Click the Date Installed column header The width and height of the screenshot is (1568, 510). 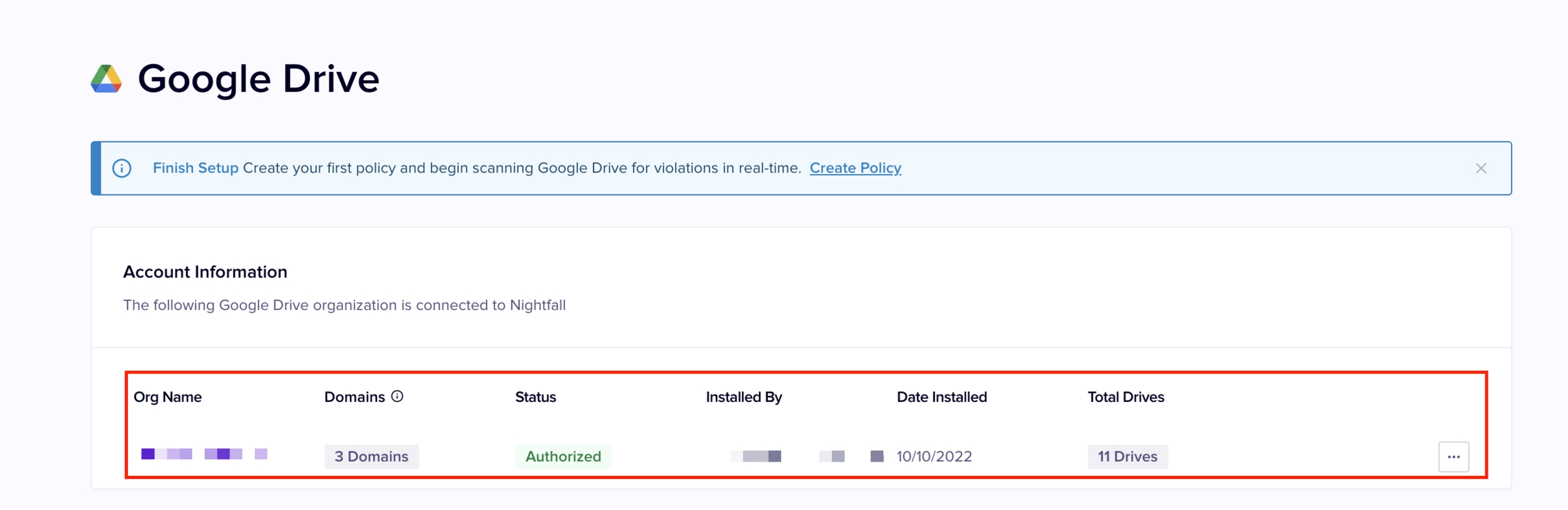941,397
